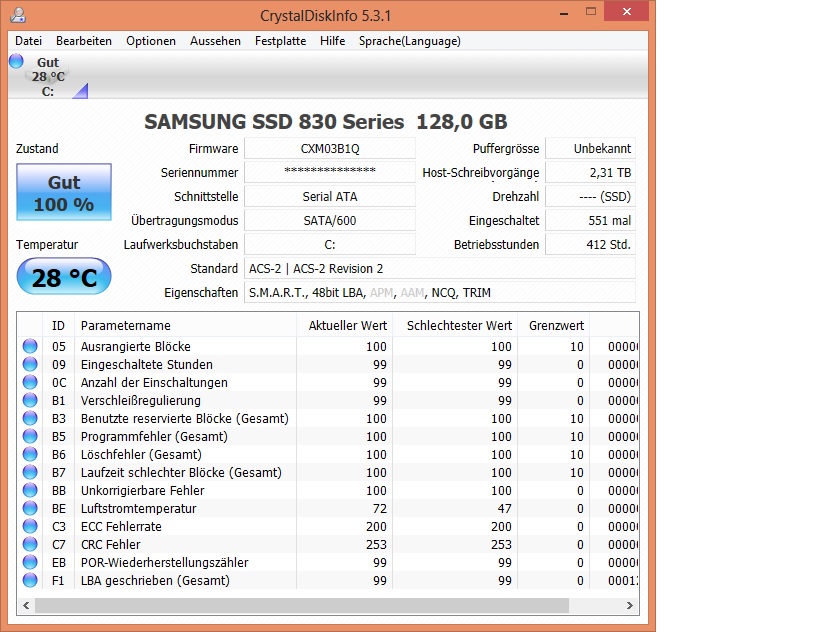Image resolution: width=819 pixels, height=632 pixels.
Task: Click status orb of Benutzte reservierte Blöcke row
Action: click(x=30, y=418)
